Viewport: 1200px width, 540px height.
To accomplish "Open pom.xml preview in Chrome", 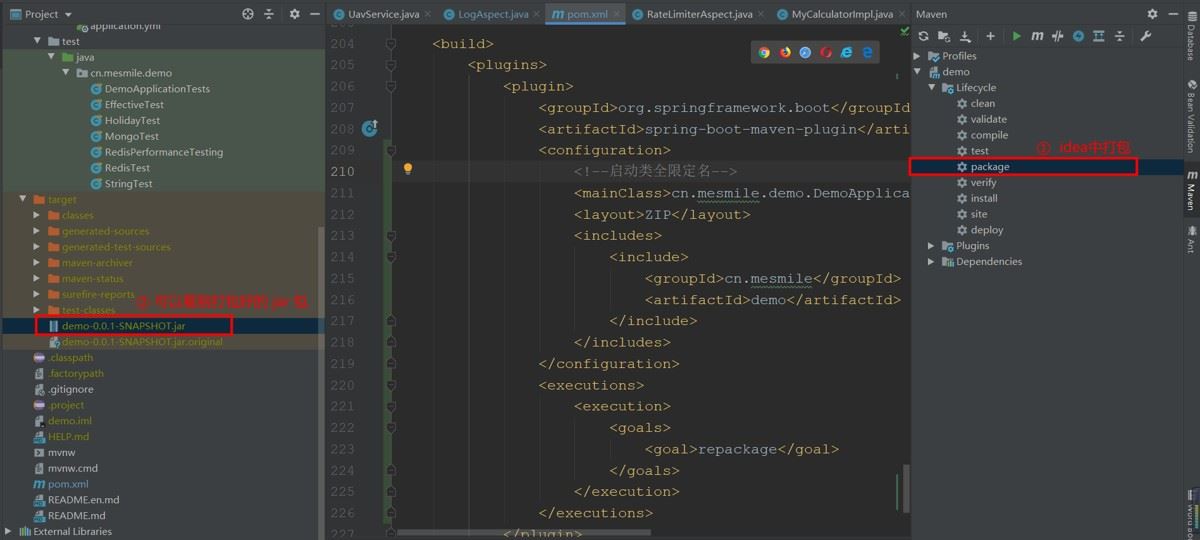I will click(x=764, y=52).
